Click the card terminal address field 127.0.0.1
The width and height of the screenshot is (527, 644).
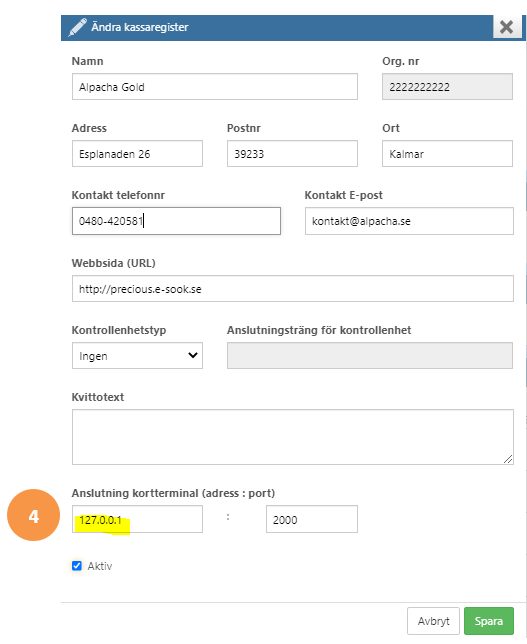137,519
